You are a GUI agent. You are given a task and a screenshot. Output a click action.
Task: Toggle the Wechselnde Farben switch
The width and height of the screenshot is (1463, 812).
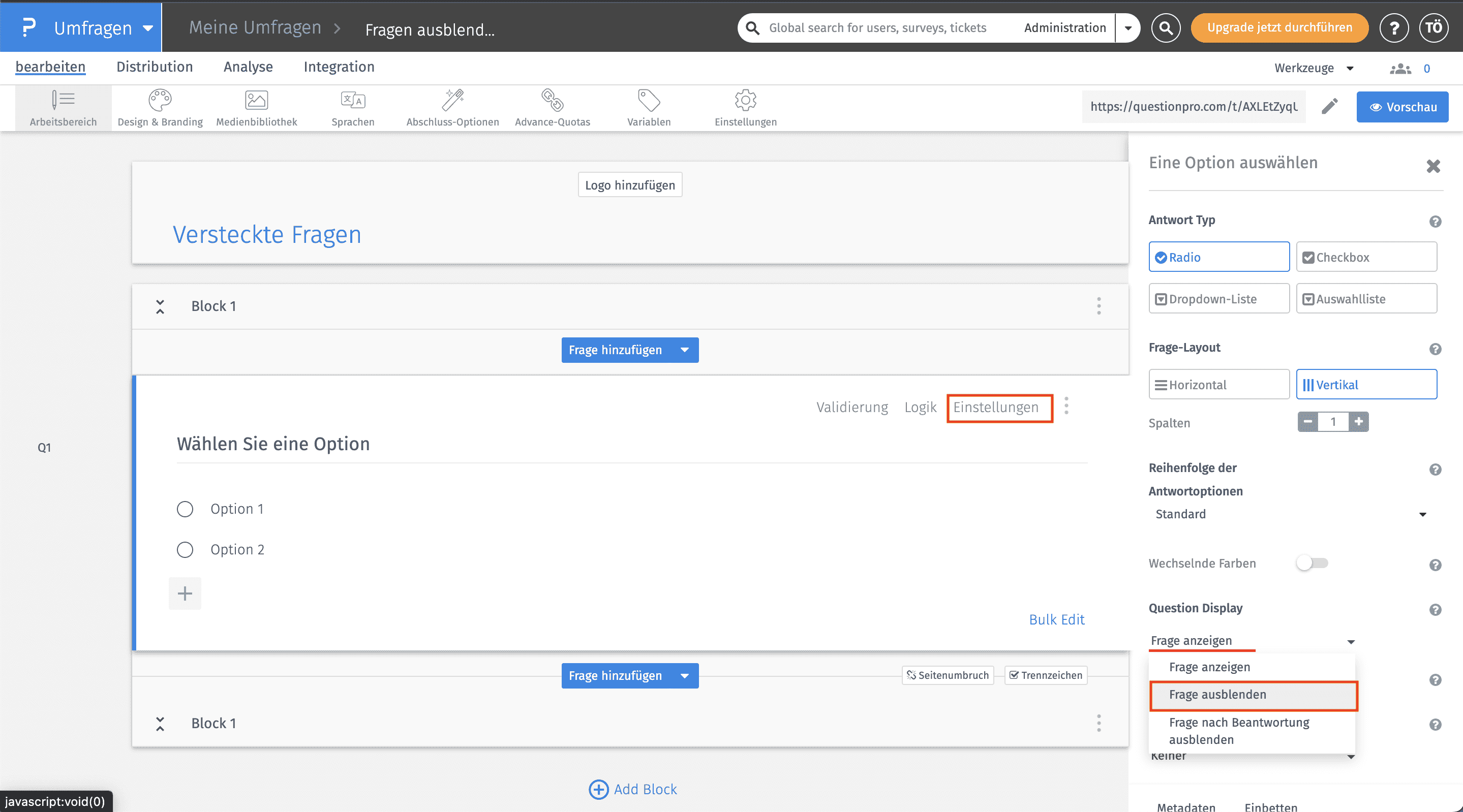pos(1312,564)
